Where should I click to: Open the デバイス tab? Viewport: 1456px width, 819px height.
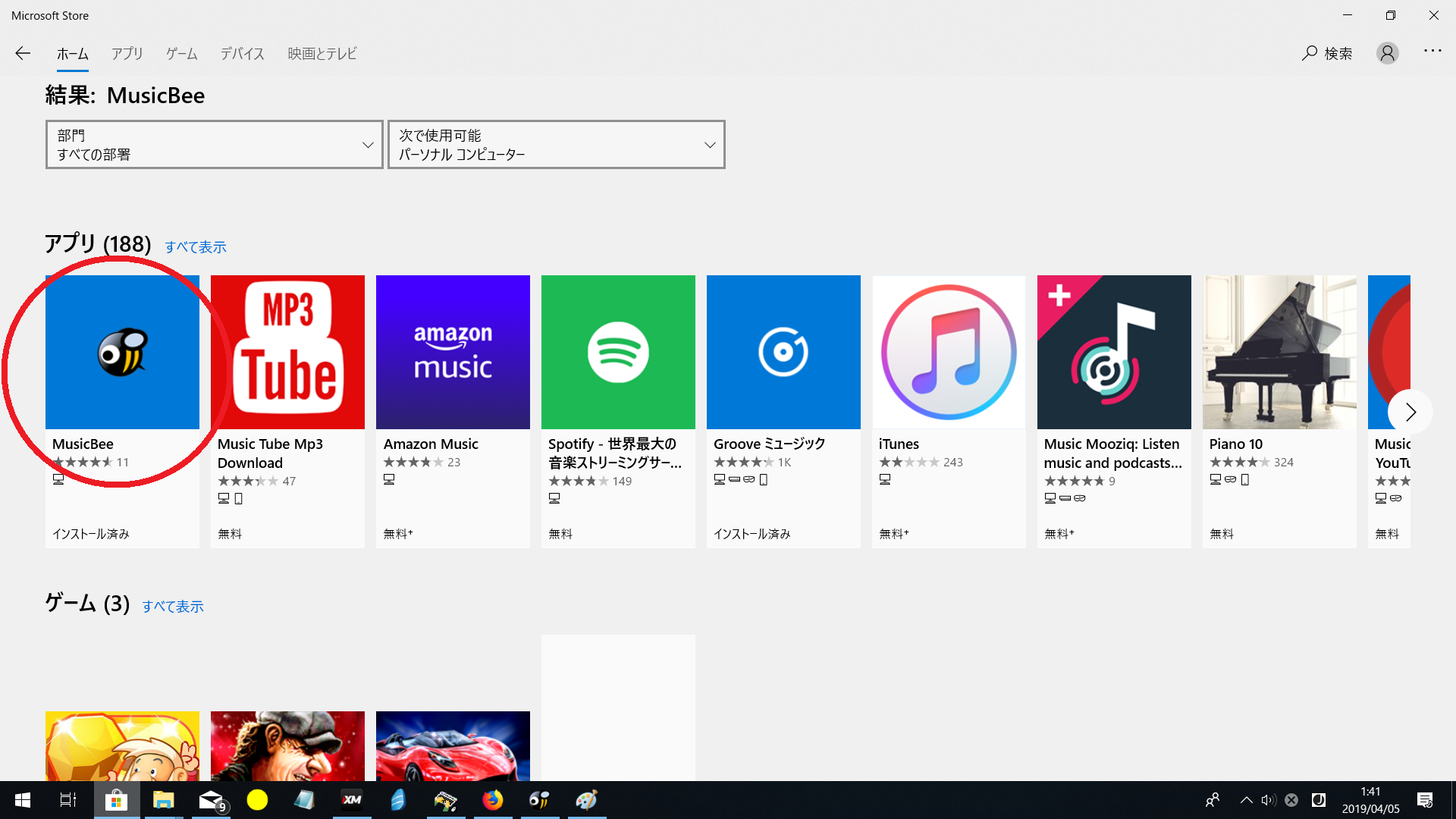(x=243, y=54)
